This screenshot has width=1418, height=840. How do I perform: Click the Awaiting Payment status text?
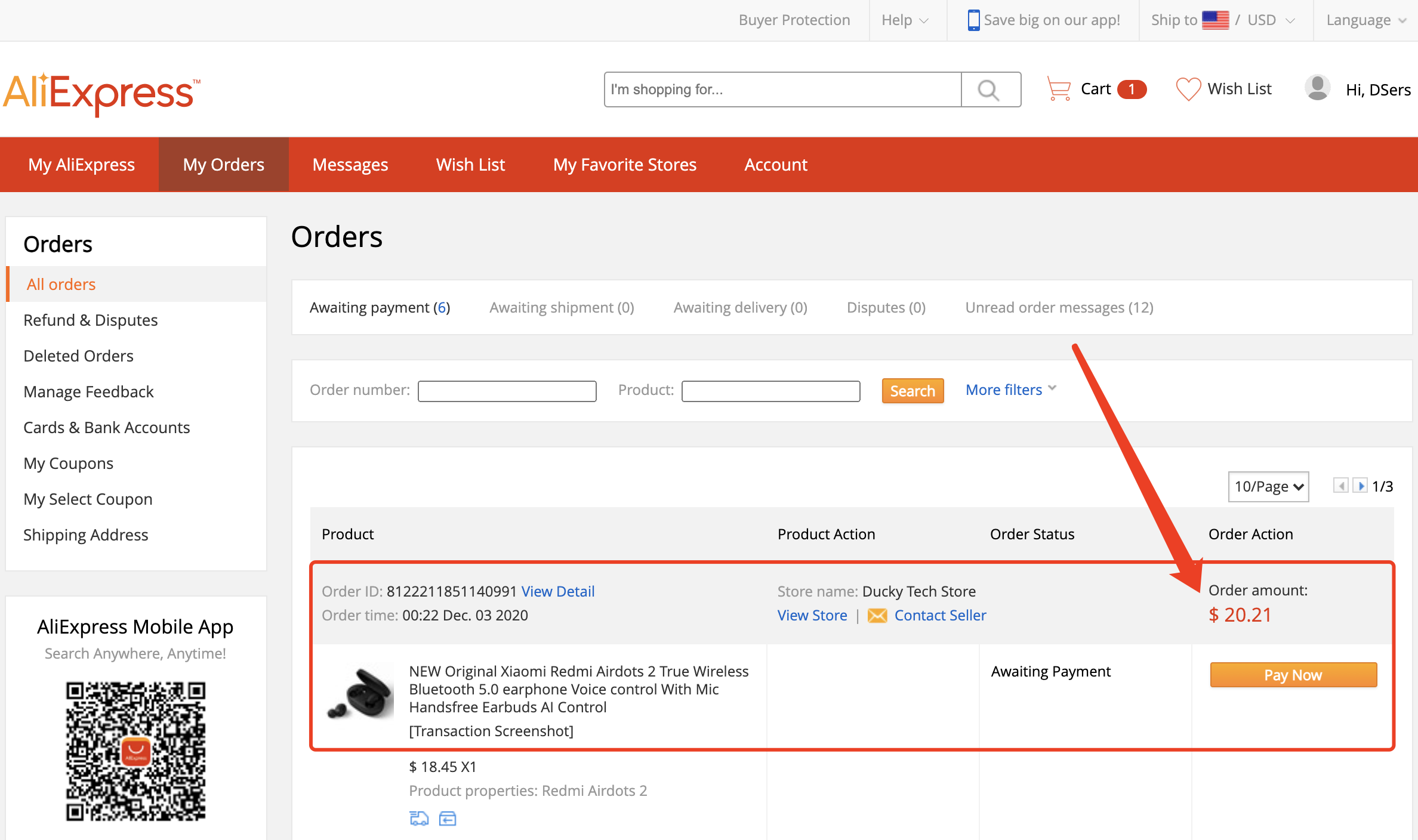coord(1050,671)
